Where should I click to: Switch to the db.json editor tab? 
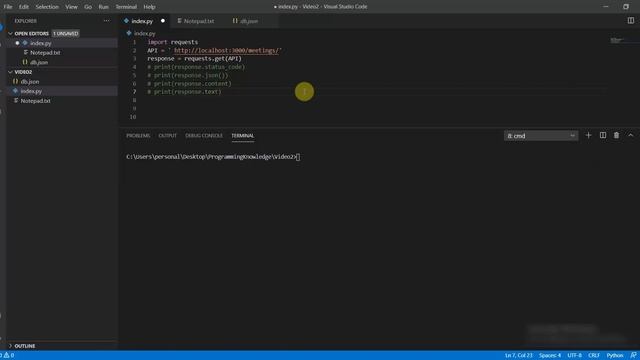[248, 21]
